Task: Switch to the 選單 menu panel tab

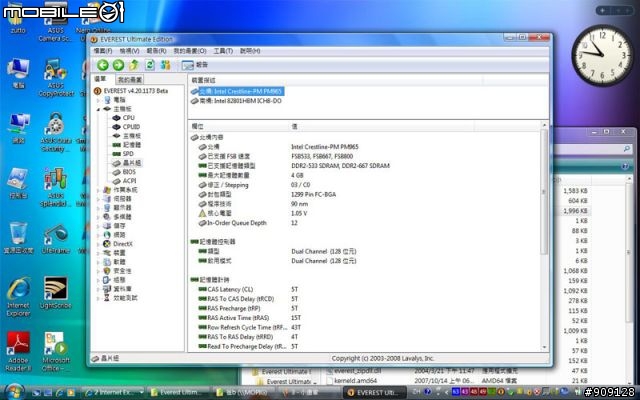Action: coord(100,79)
